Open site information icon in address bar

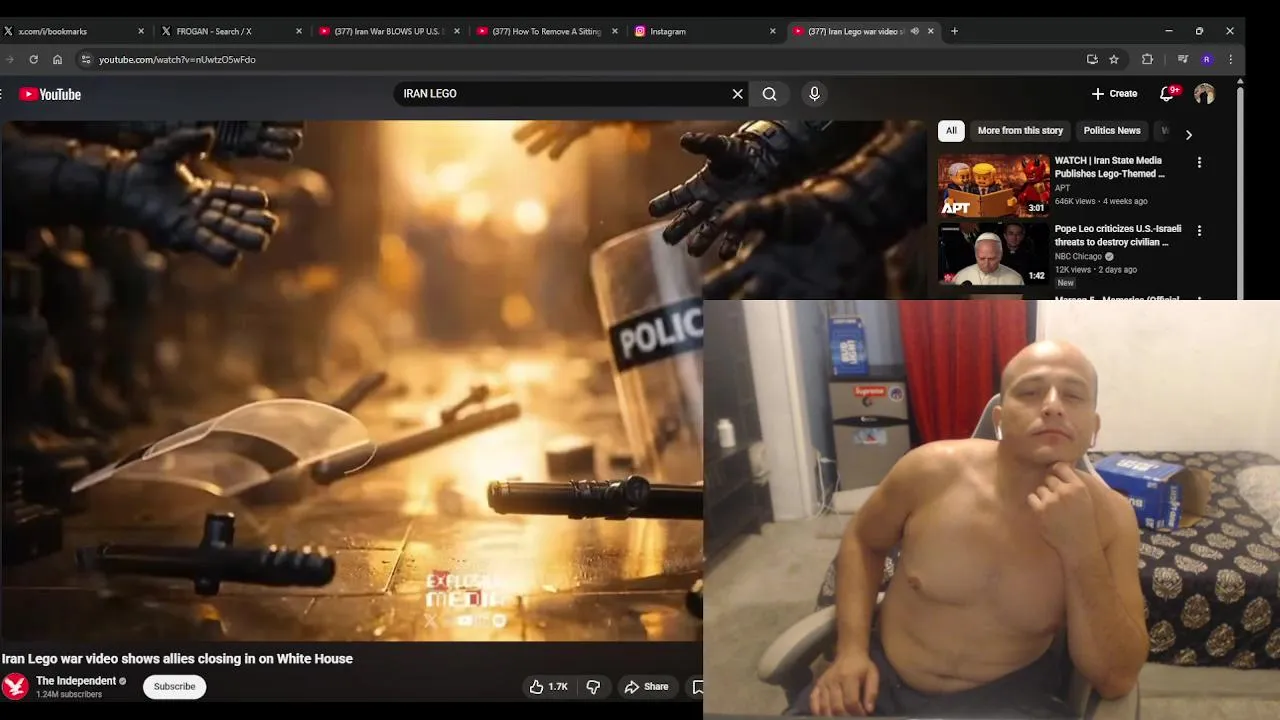pyautogui.click(x=86, y=59)
